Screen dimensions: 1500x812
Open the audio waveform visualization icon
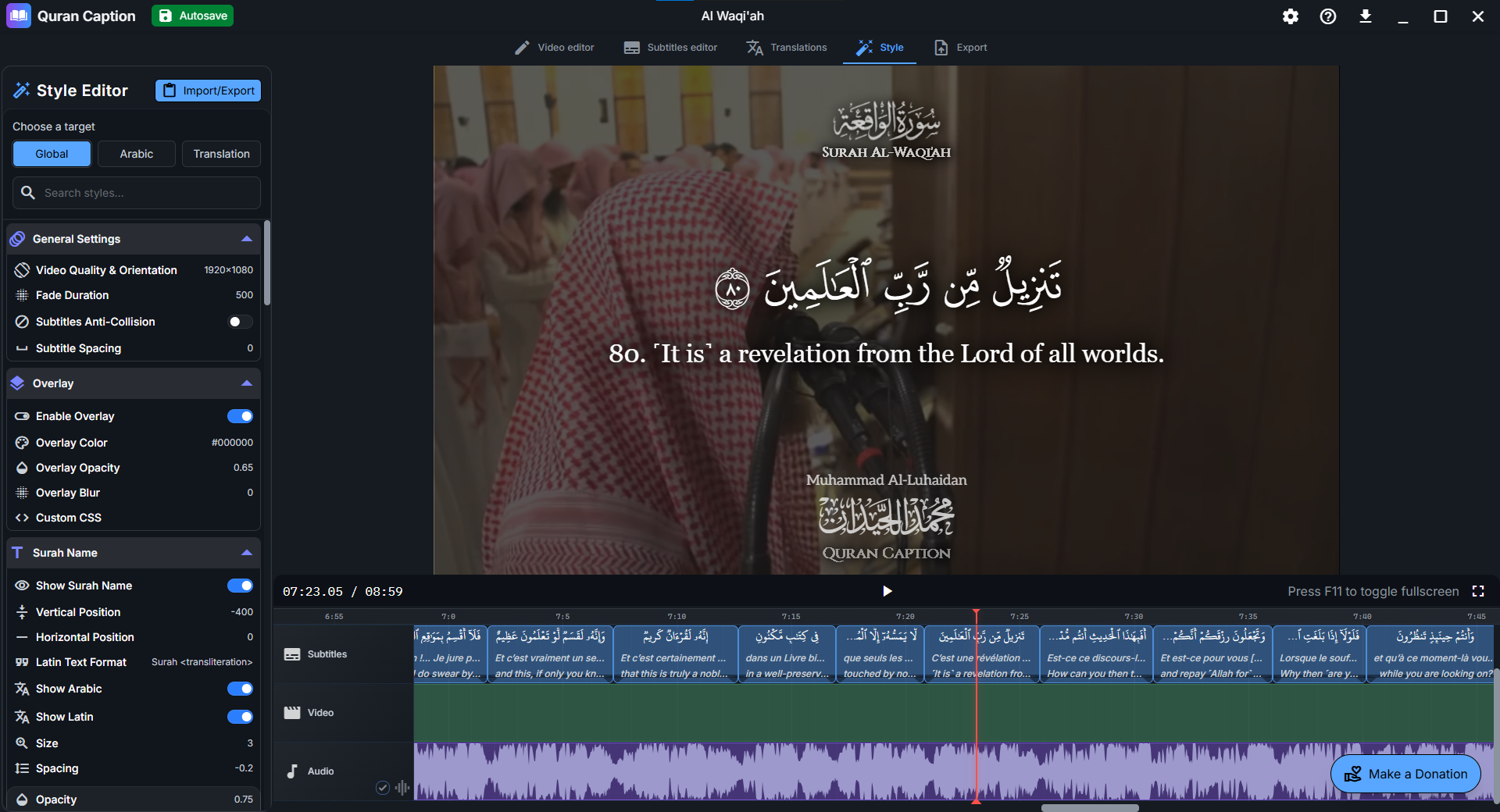[x=401, y=788]
